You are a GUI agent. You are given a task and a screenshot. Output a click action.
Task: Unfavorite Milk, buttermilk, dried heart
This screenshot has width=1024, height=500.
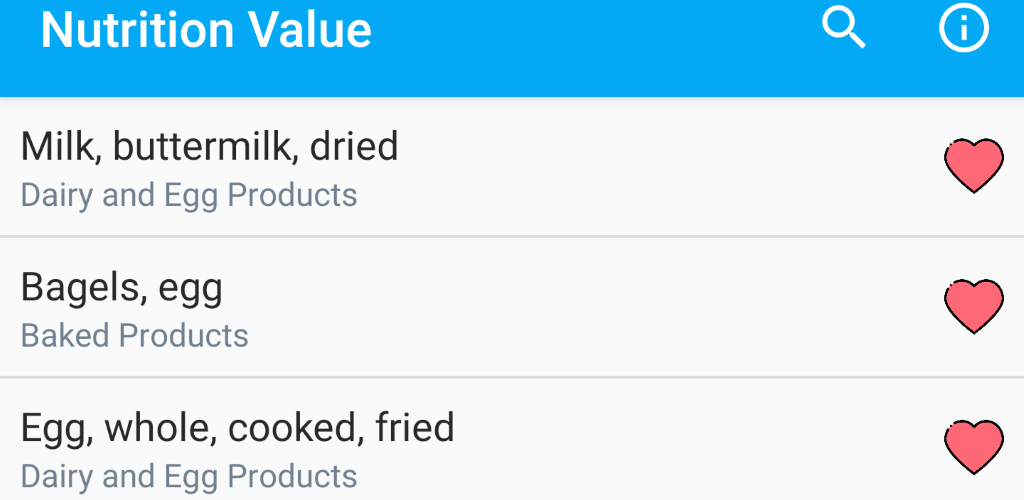click(x=974, y=166)
